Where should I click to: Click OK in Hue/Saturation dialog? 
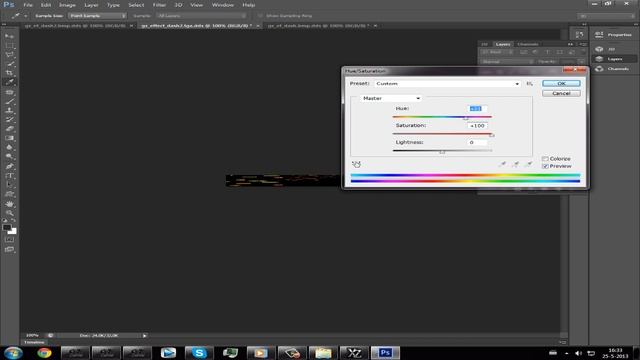pos(561,83)
